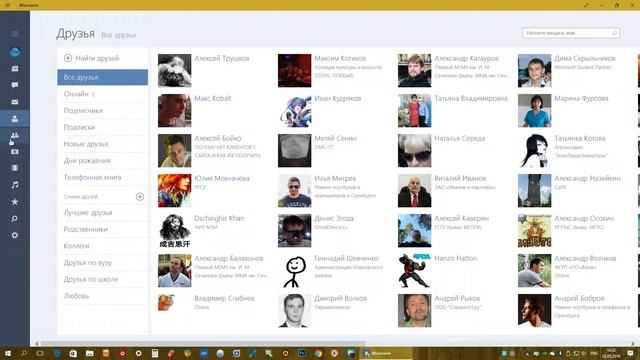Click the right arrow of the horizontal scrollbar
This screenshot has width=640, height=360.
pos(633,344)
